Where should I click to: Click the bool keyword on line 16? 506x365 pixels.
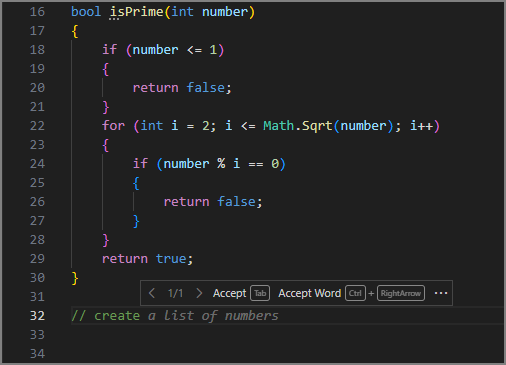[x=86, y=12]
